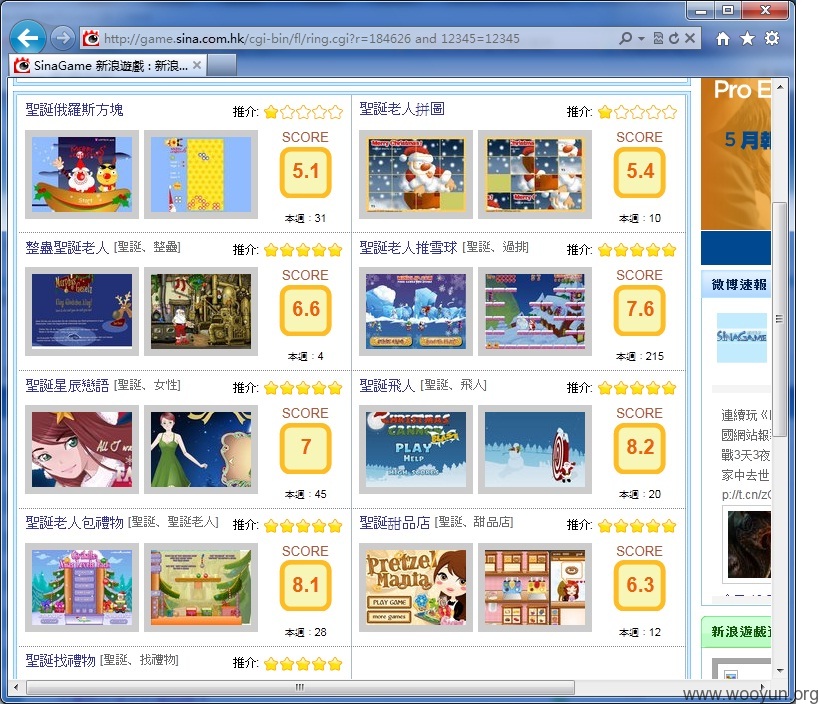Viewport: 819px width, 704px height.
Task: Click the horizontal scrollbar left arrow
Action: tap(16, 687)
